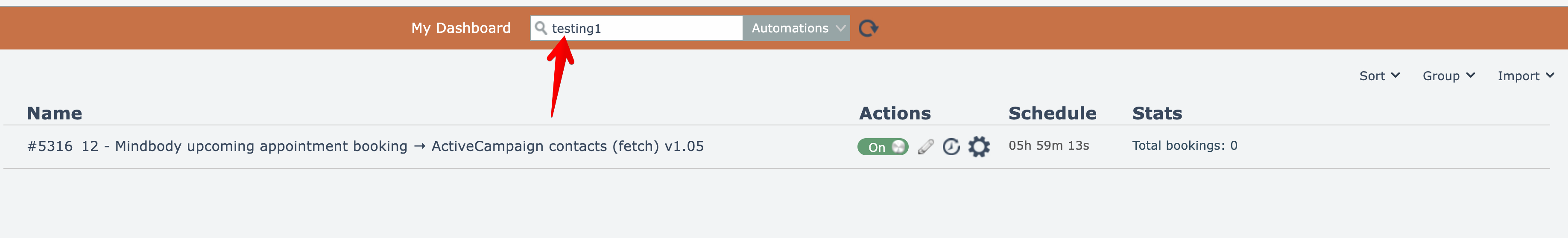Open the Sort dropdown

(x=1379, y=75)
